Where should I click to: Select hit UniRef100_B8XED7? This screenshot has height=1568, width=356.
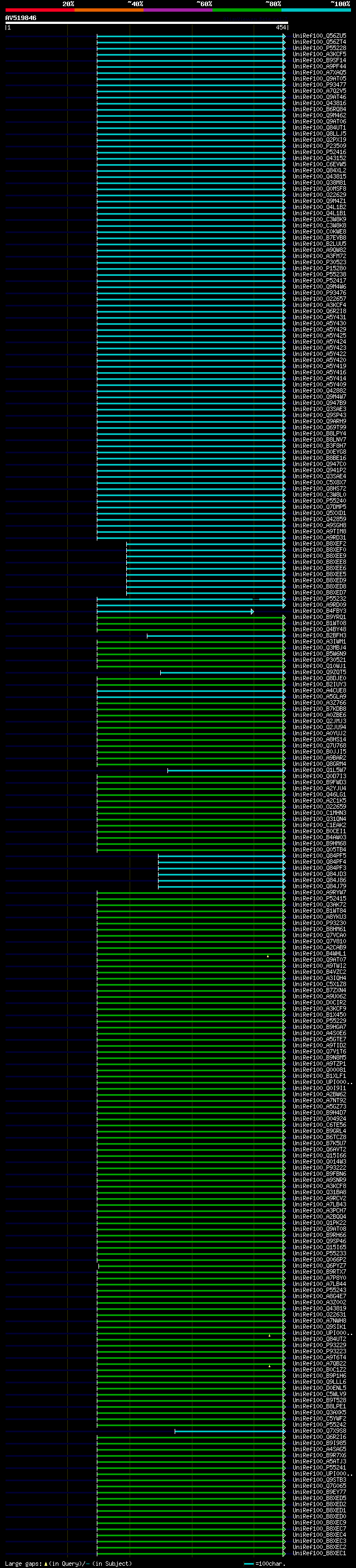click(x=319, y=592)
